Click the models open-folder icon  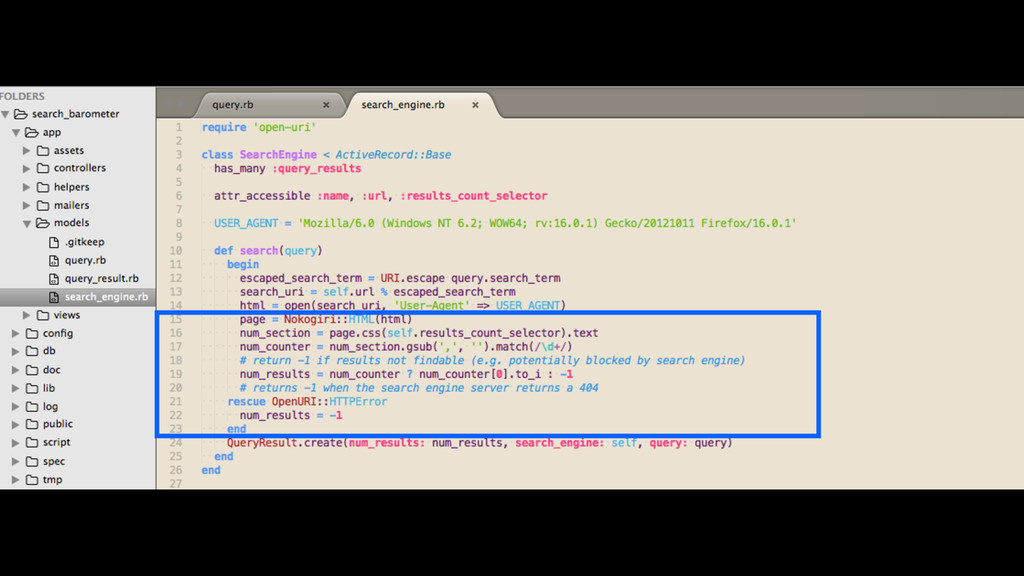(42, 223)
